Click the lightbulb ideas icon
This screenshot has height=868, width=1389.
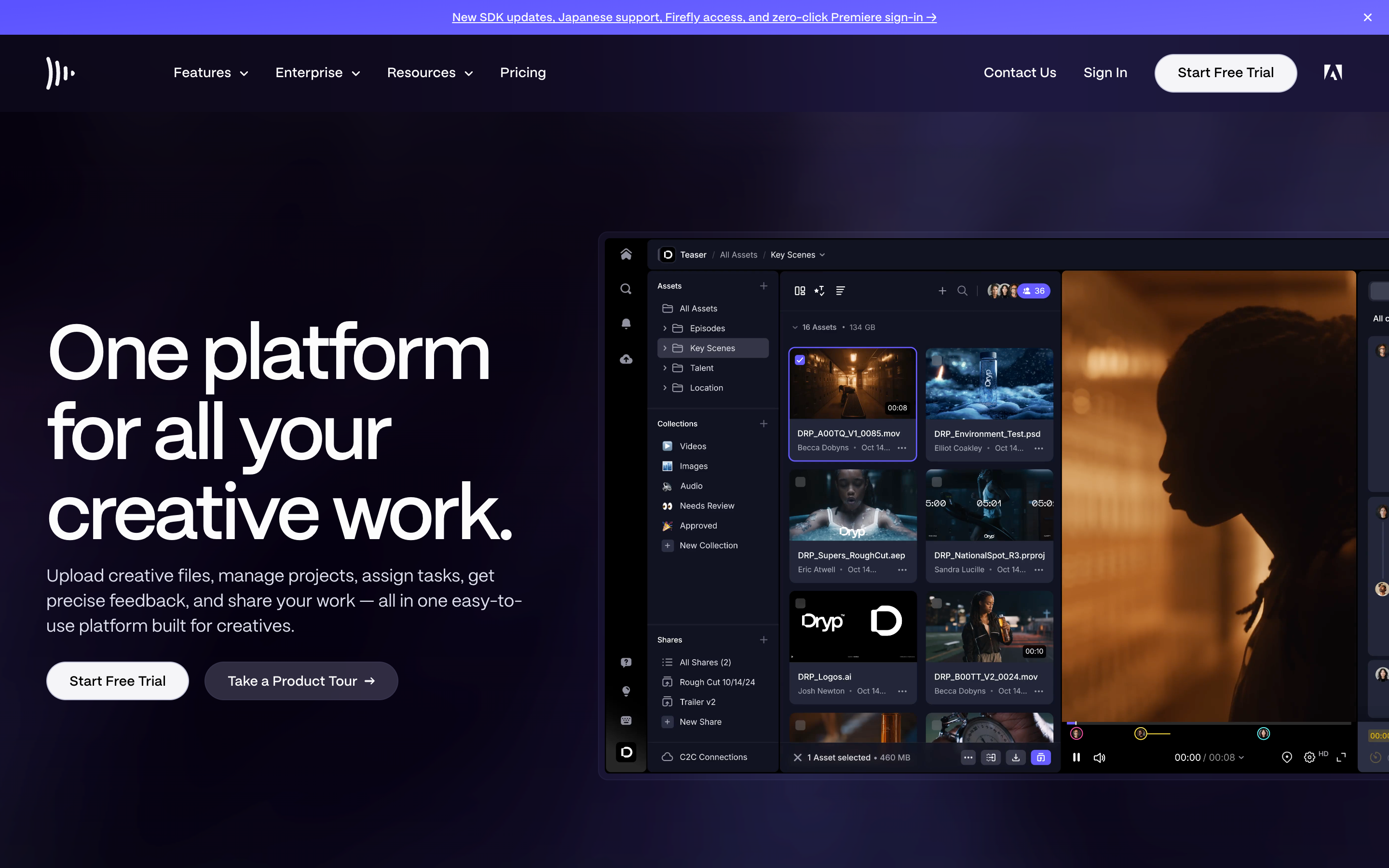point(626,691)
